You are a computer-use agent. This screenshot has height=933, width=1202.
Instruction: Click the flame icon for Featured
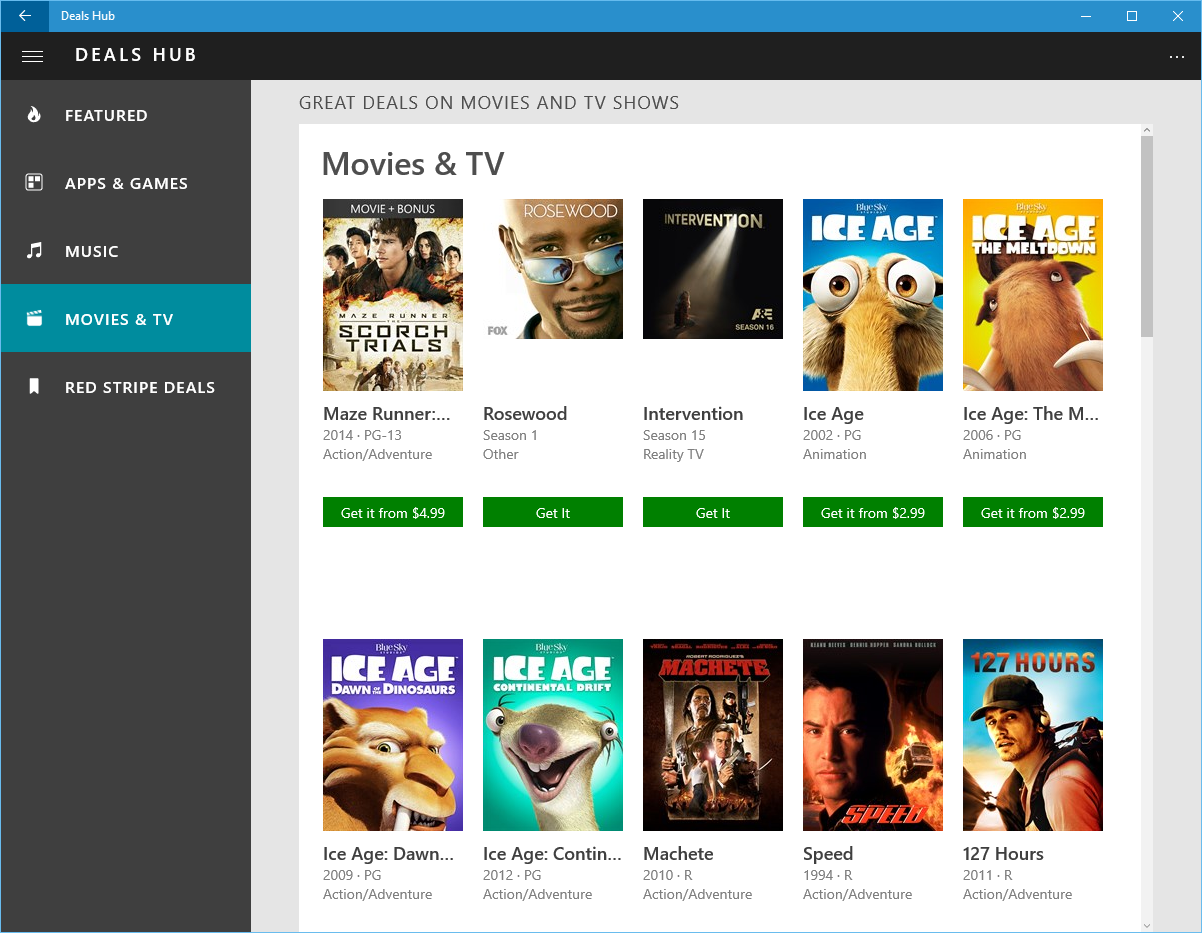tap(34, 115)
